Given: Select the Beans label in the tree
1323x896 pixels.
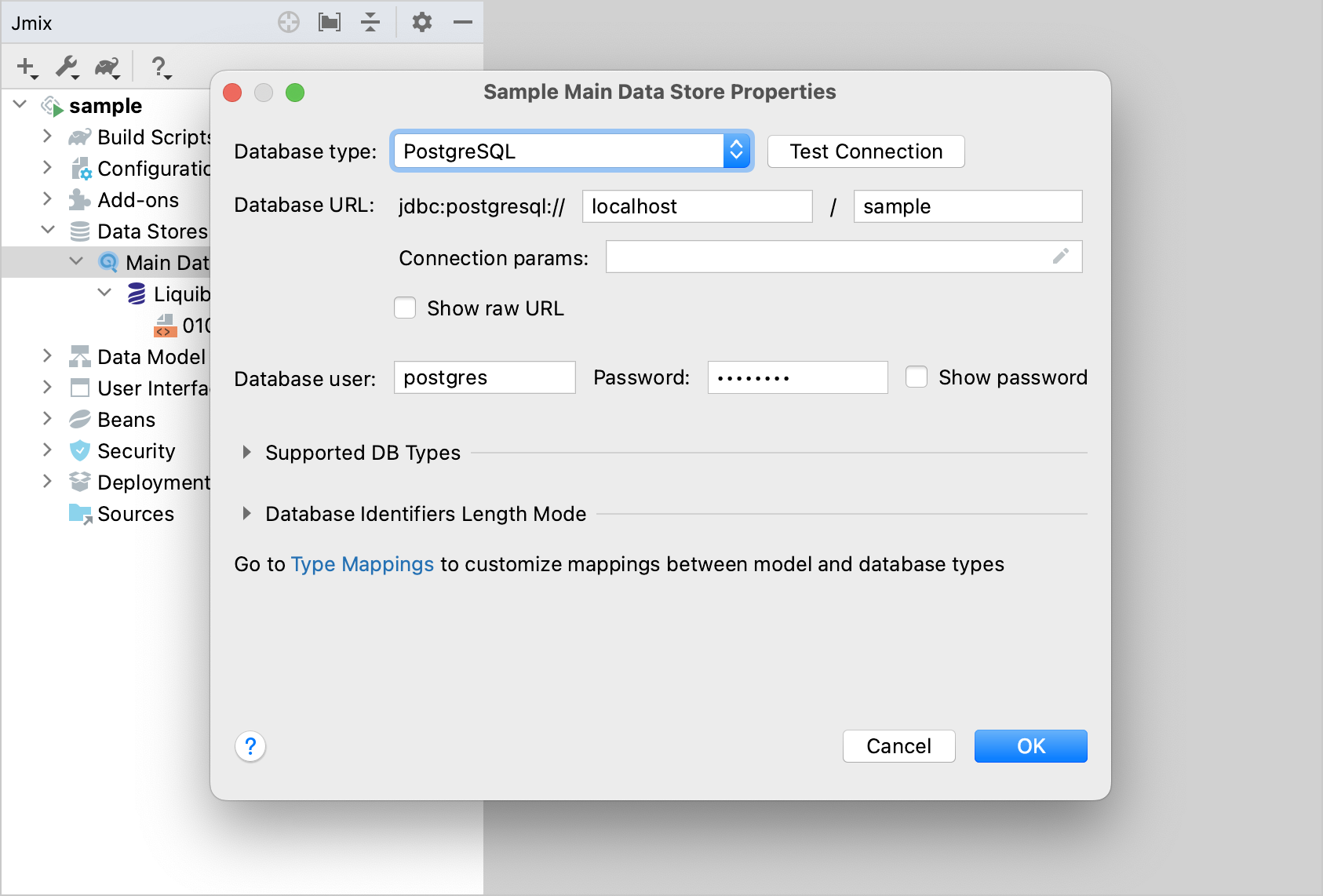Looking at the screenshot, I should pyautogui.click(x=126, y=420).
